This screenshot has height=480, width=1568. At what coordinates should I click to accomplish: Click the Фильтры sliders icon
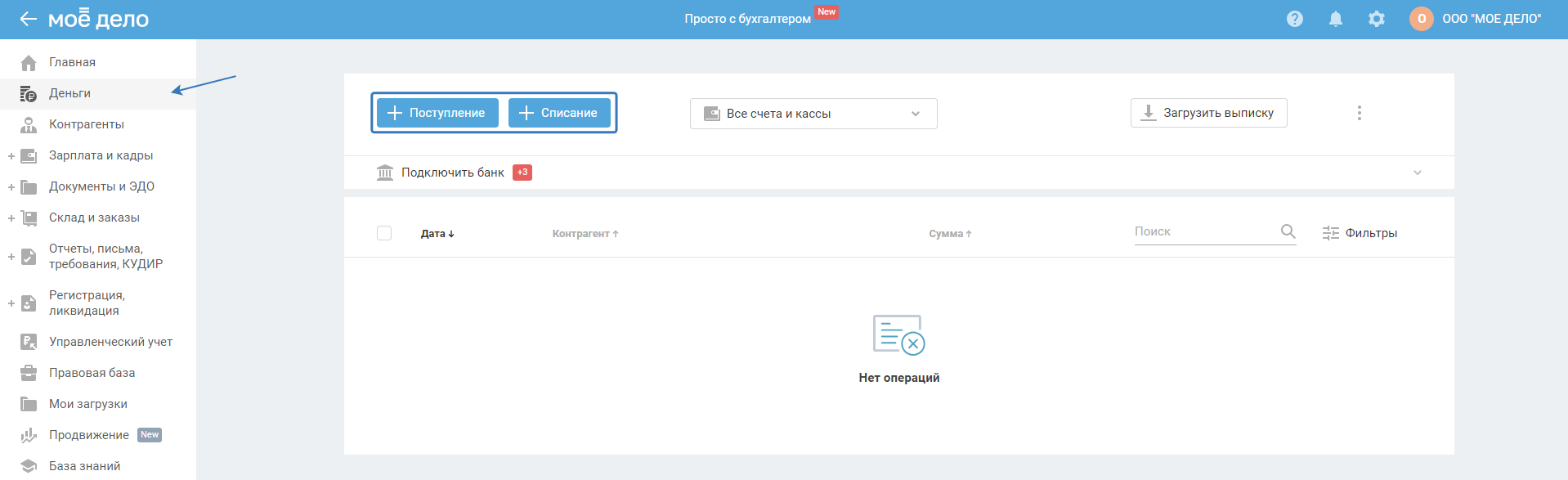(x=1331, y=233)
